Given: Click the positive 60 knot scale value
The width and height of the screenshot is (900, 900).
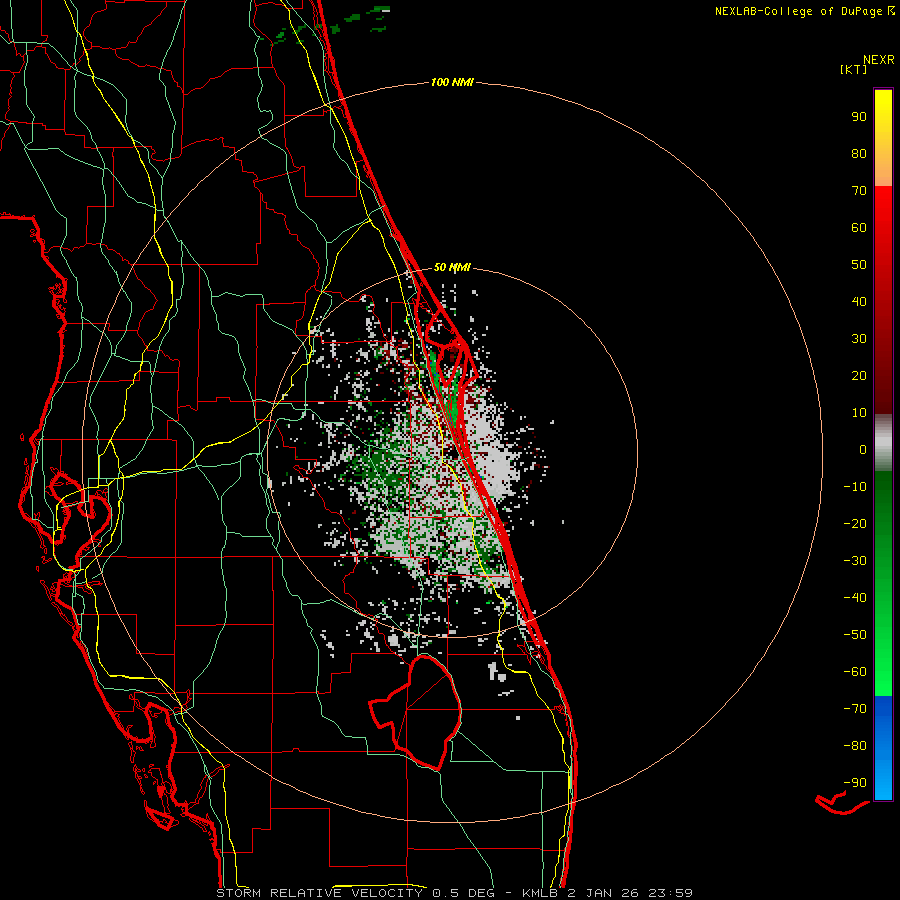Looking at the screenshot, I should 859,227.
